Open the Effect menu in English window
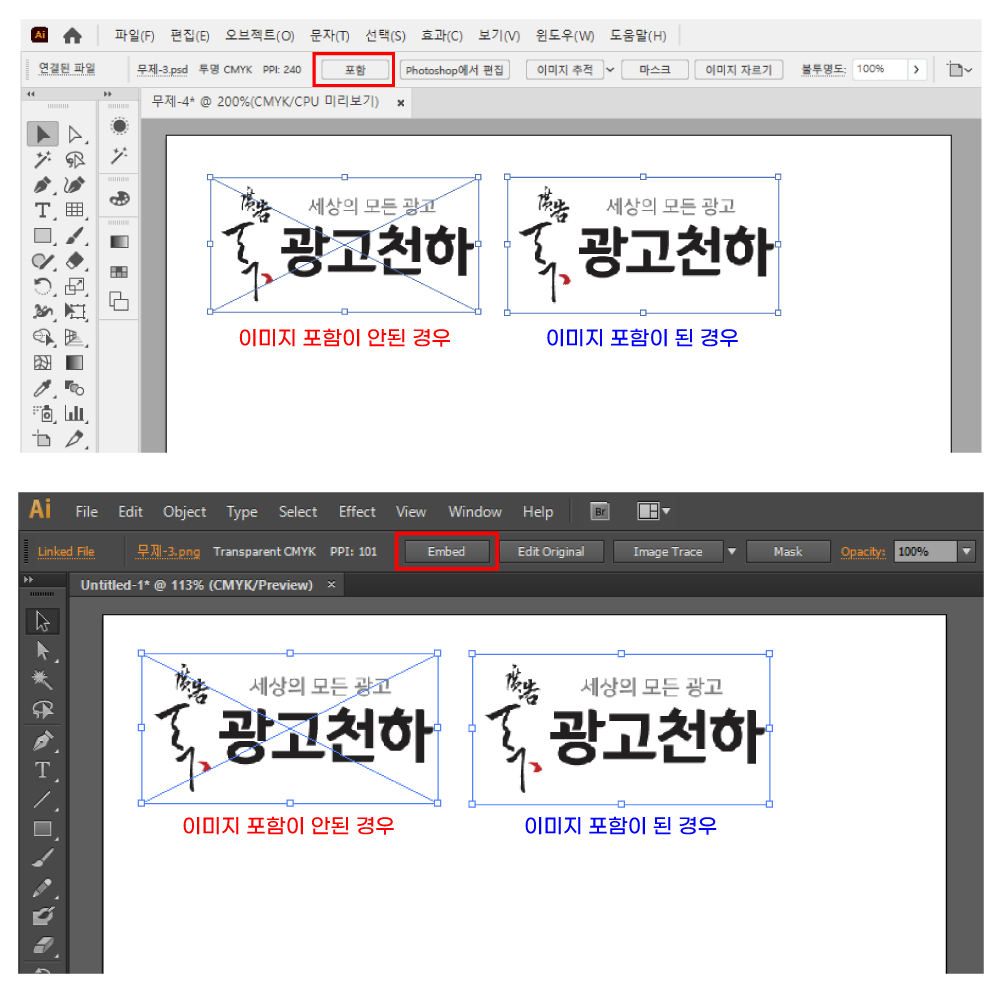The height and width of the screenshot is (987, 1000). click(357, 511)
